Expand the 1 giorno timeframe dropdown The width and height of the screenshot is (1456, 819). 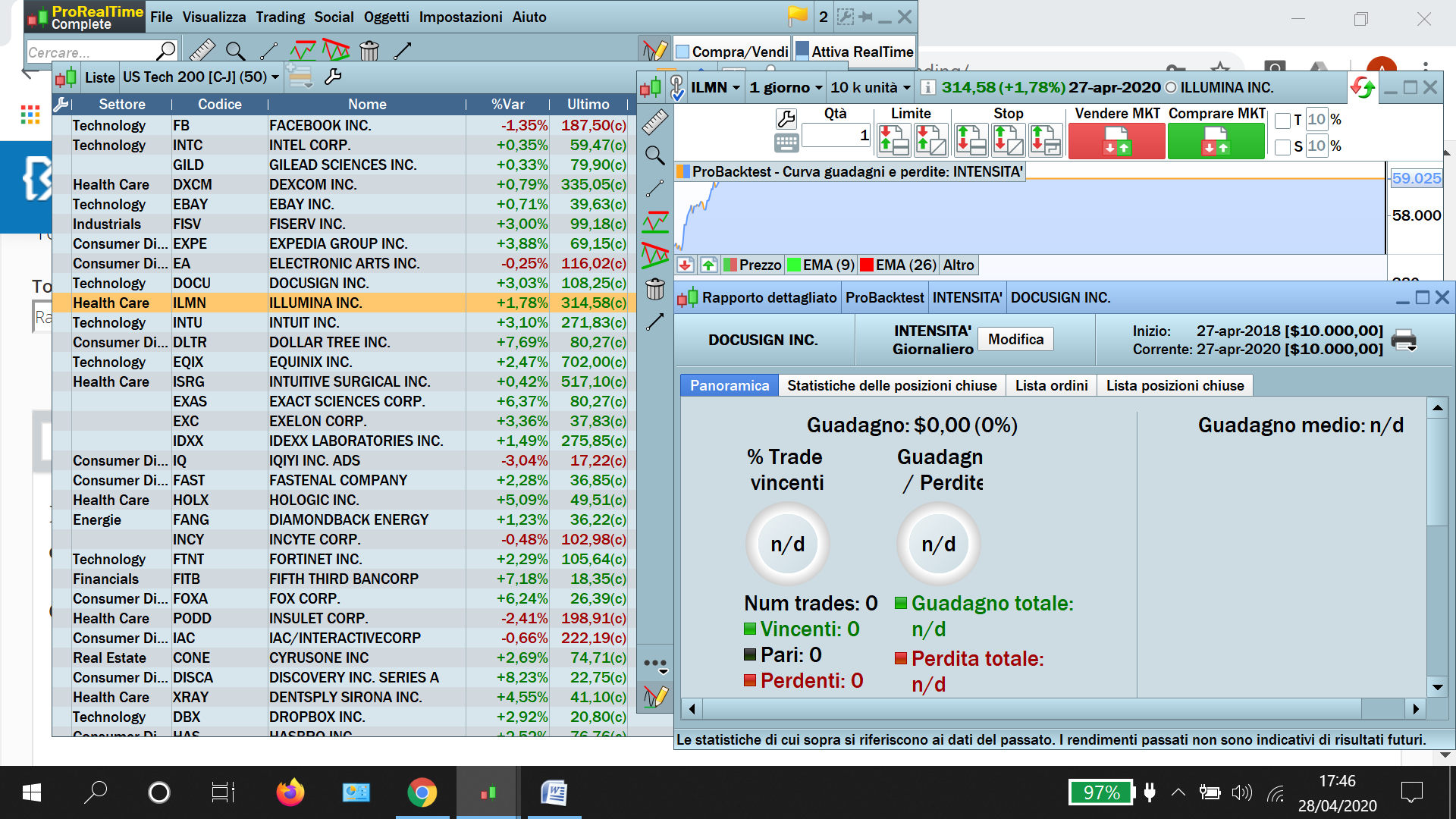pyautogui.click(x=786, y=87)
